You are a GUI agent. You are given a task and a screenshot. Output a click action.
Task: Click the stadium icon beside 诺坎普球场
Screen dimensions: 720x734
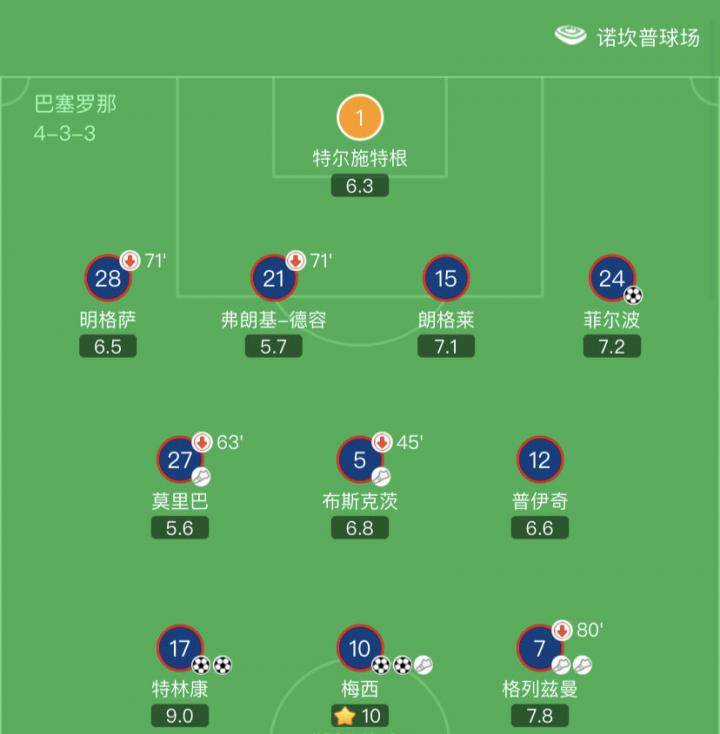[570, 36]
